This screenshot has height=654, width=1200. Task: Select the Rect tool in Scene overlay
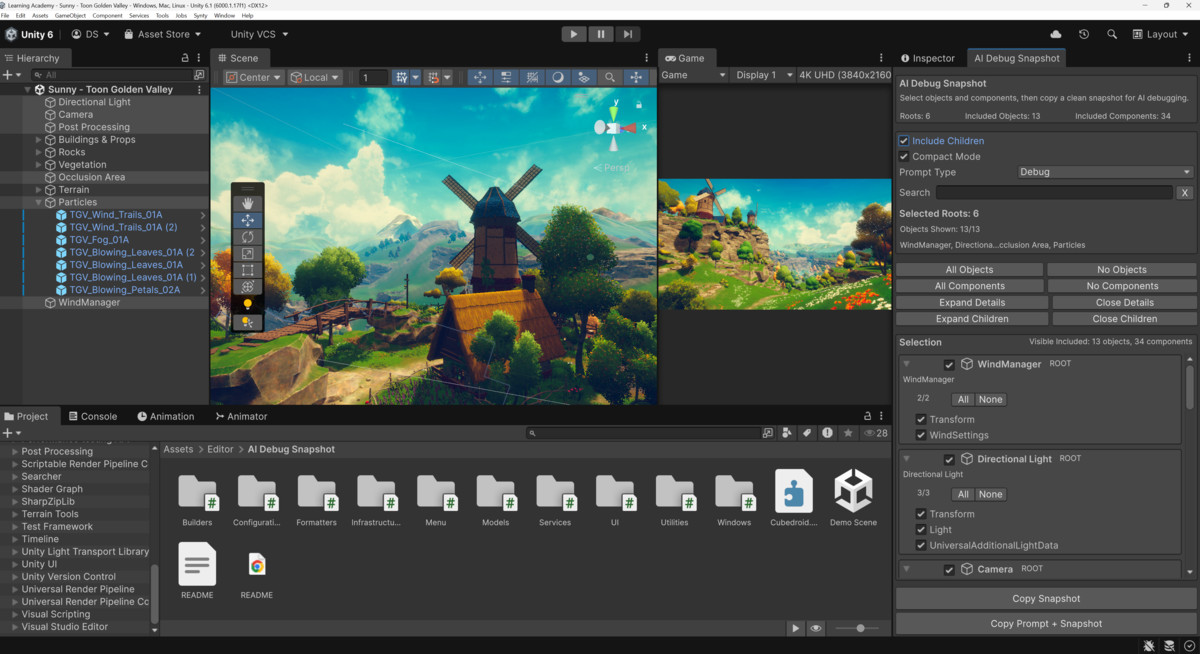click(x=248, y=270)
